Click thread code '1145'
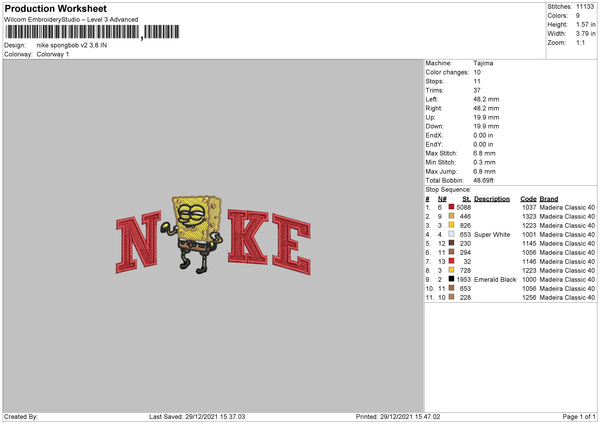This screenshot has height=424, width=600. tap(529, 243)
